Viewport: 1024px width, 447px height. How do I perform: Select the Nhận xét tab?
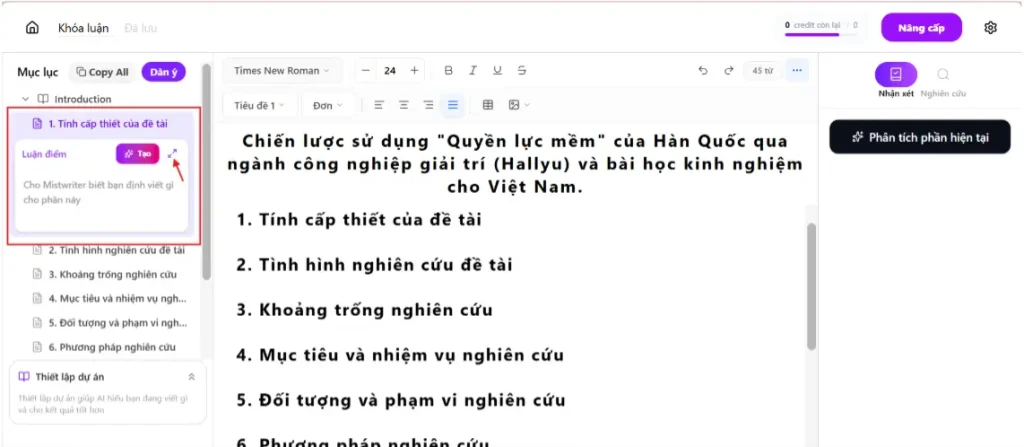(895, 80)
